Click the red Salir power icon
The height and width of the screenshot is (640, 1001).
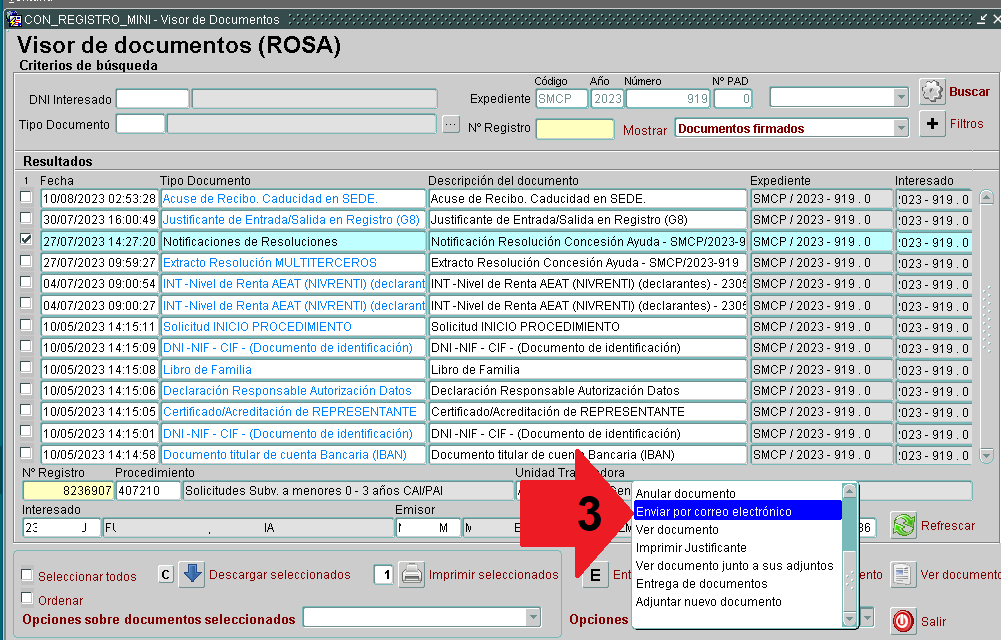pos(903,621)
